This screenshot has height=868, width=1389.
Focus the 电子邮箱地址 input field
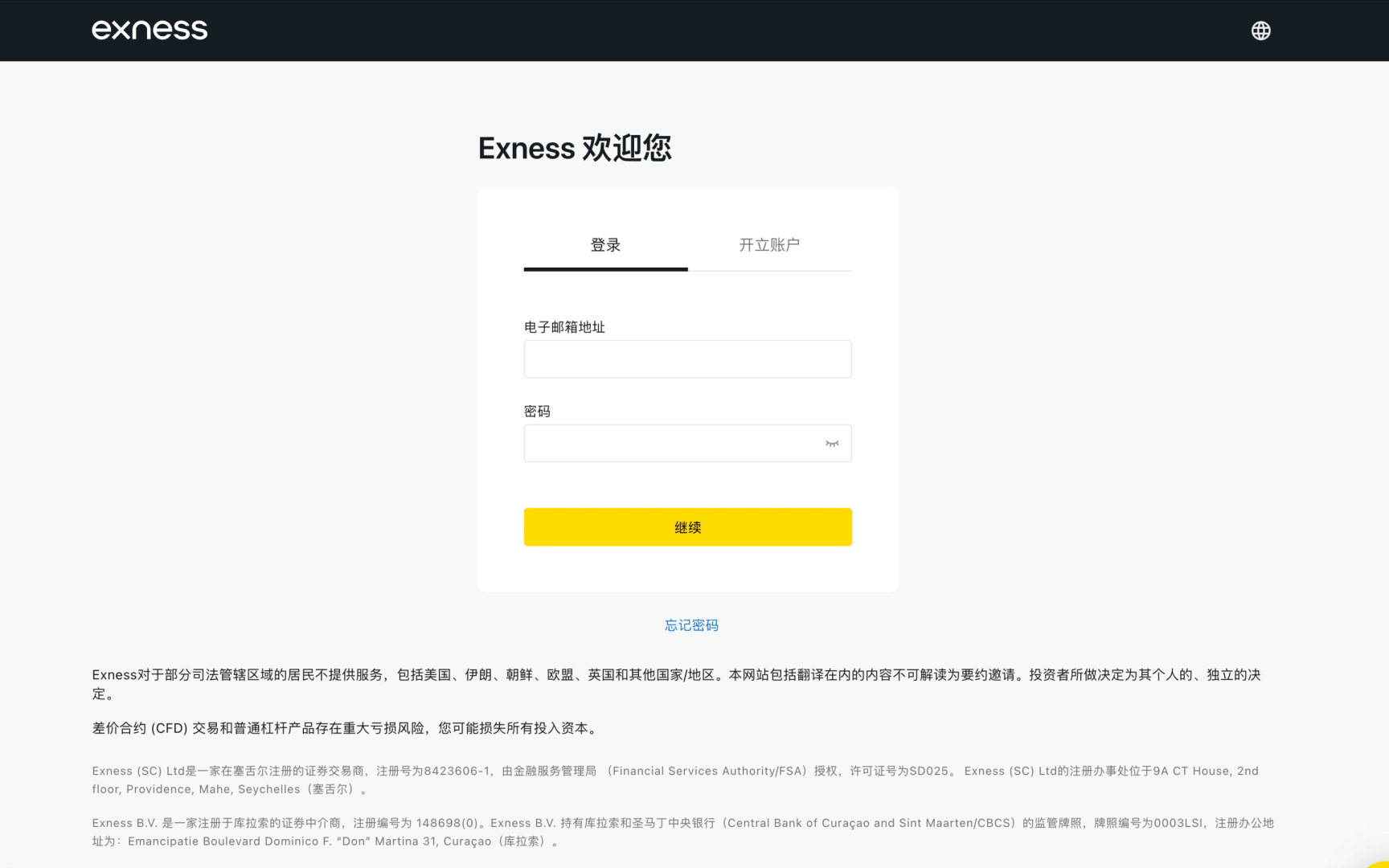[x=687, y=359]
